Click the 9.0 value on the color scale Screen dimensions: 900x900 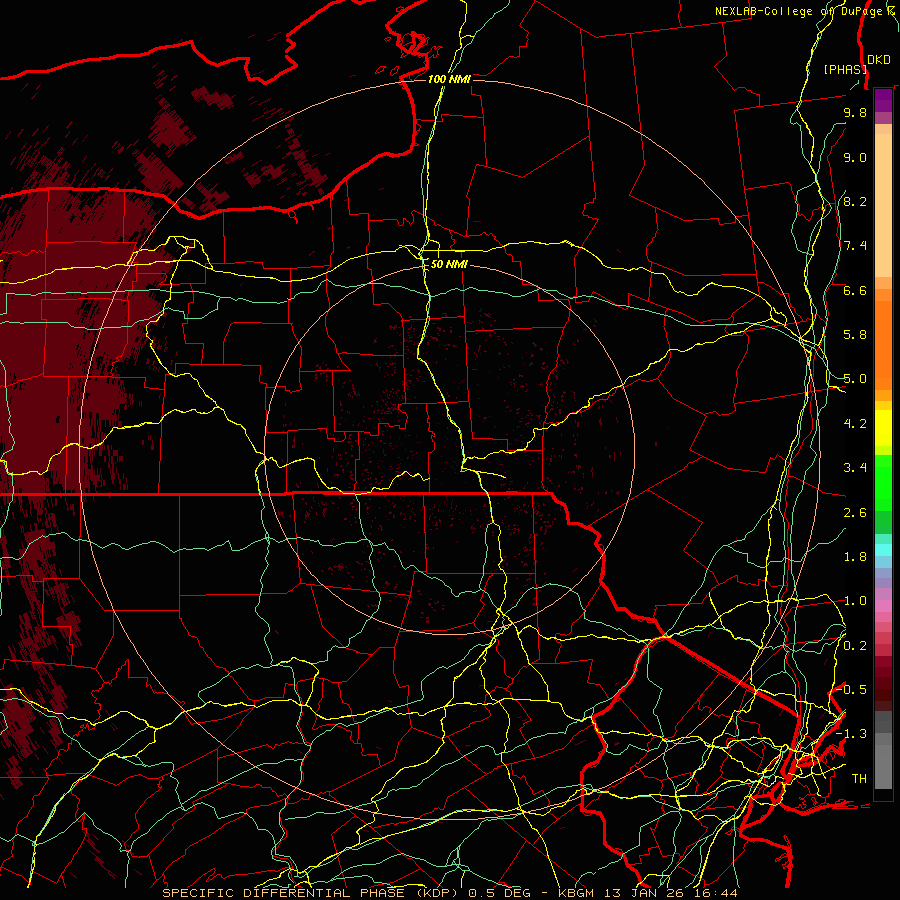[855, 157]
